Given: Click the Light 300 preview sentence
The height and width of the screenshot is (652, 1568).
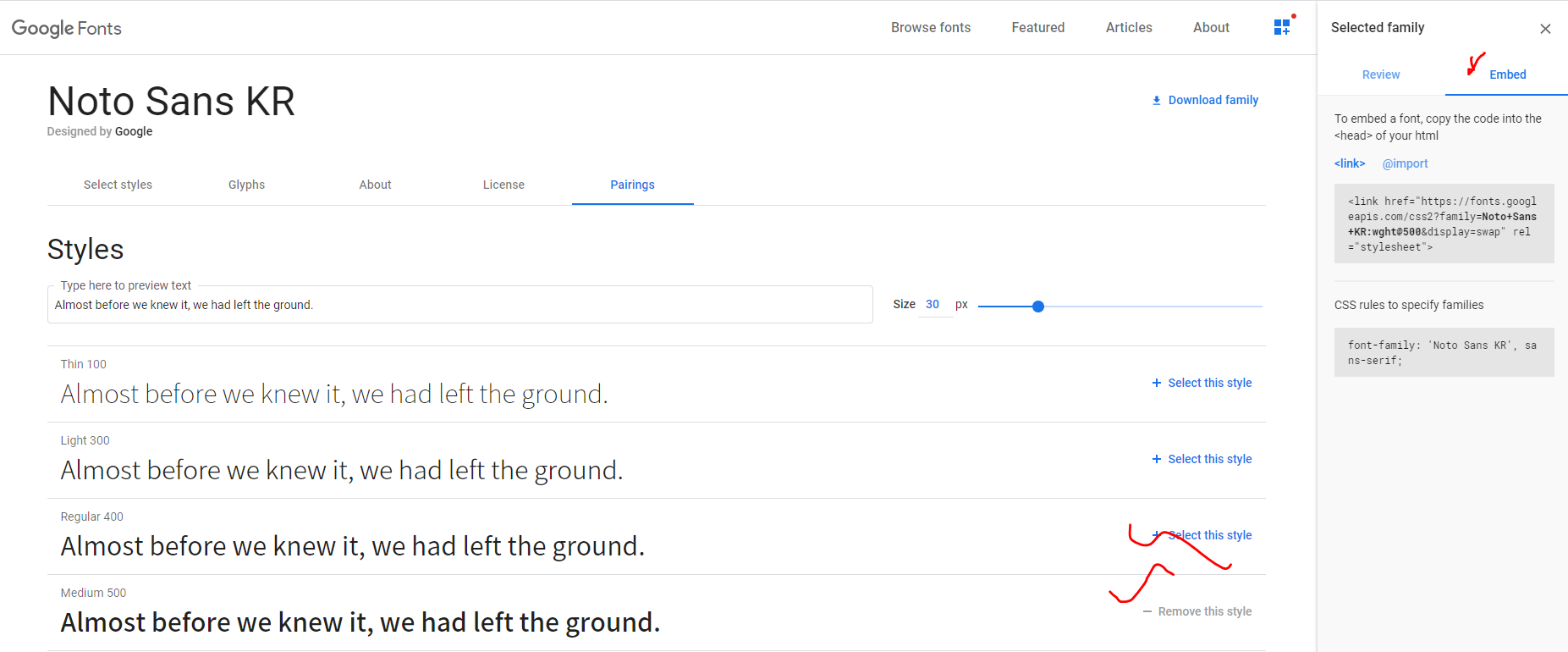Looking at the screenshot, I should [342, 471].
